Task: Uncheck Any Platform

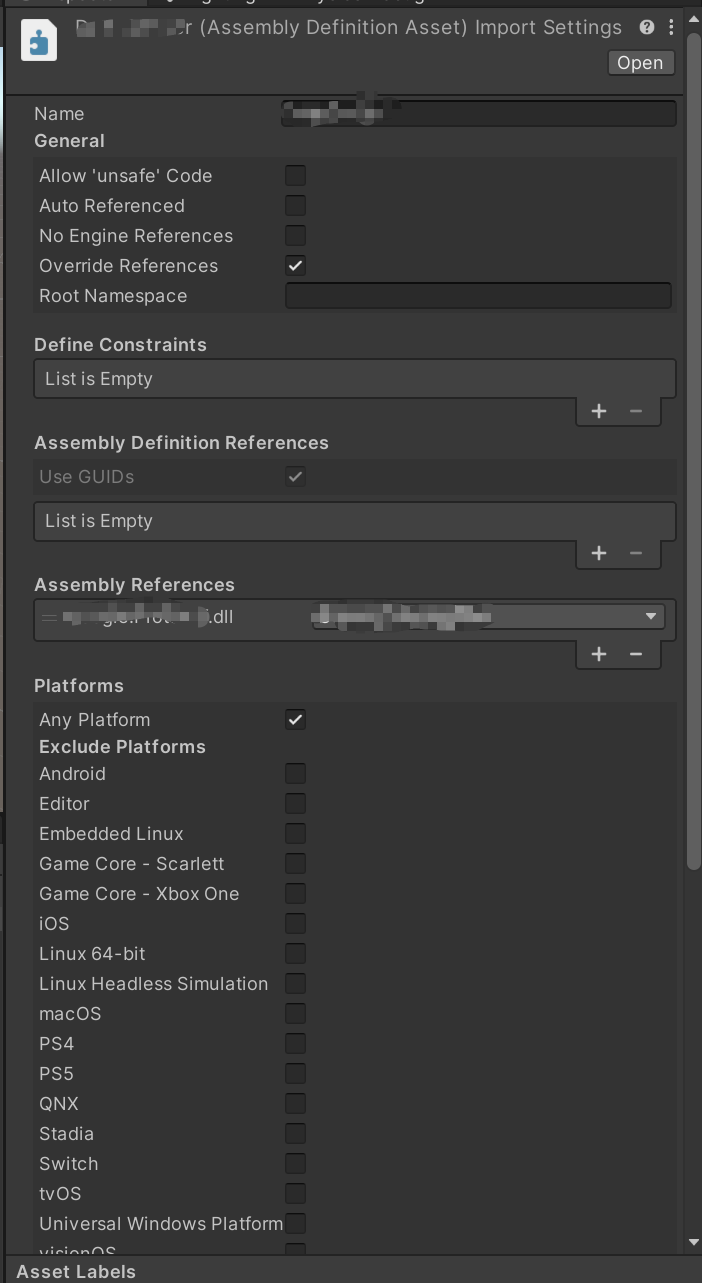Action: point(295,719)
